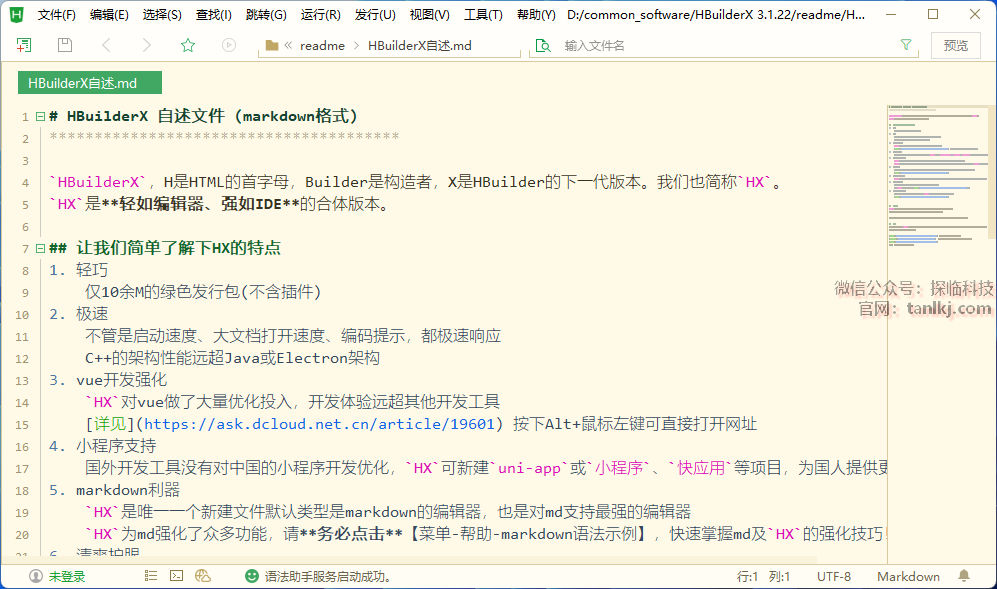Open the Markdown language mode selector
This screenshot has width=997, height=589.
click(908, 576)
